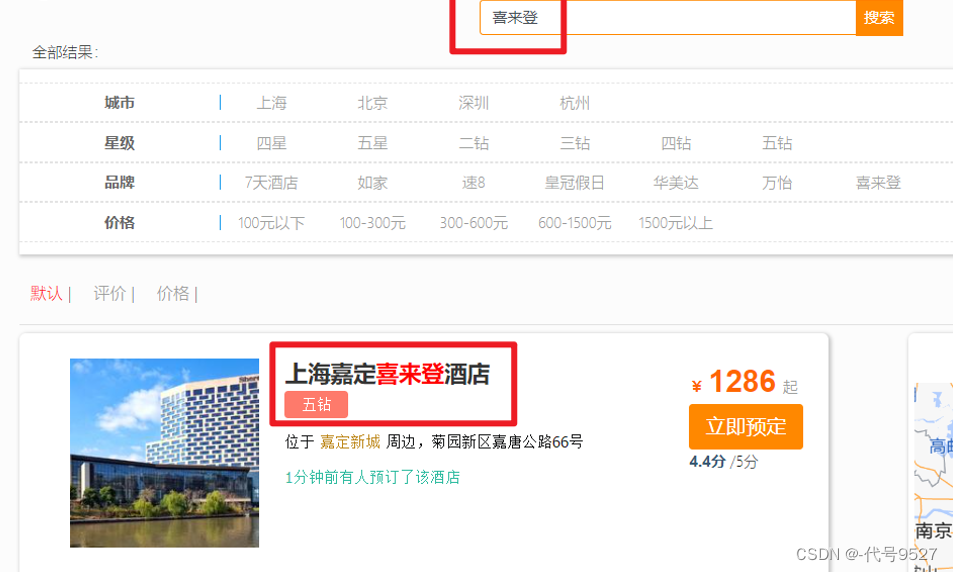Click the orange 搜索 button
The height and width of the screenshot is (572, 953).
(x=879, y=18)
